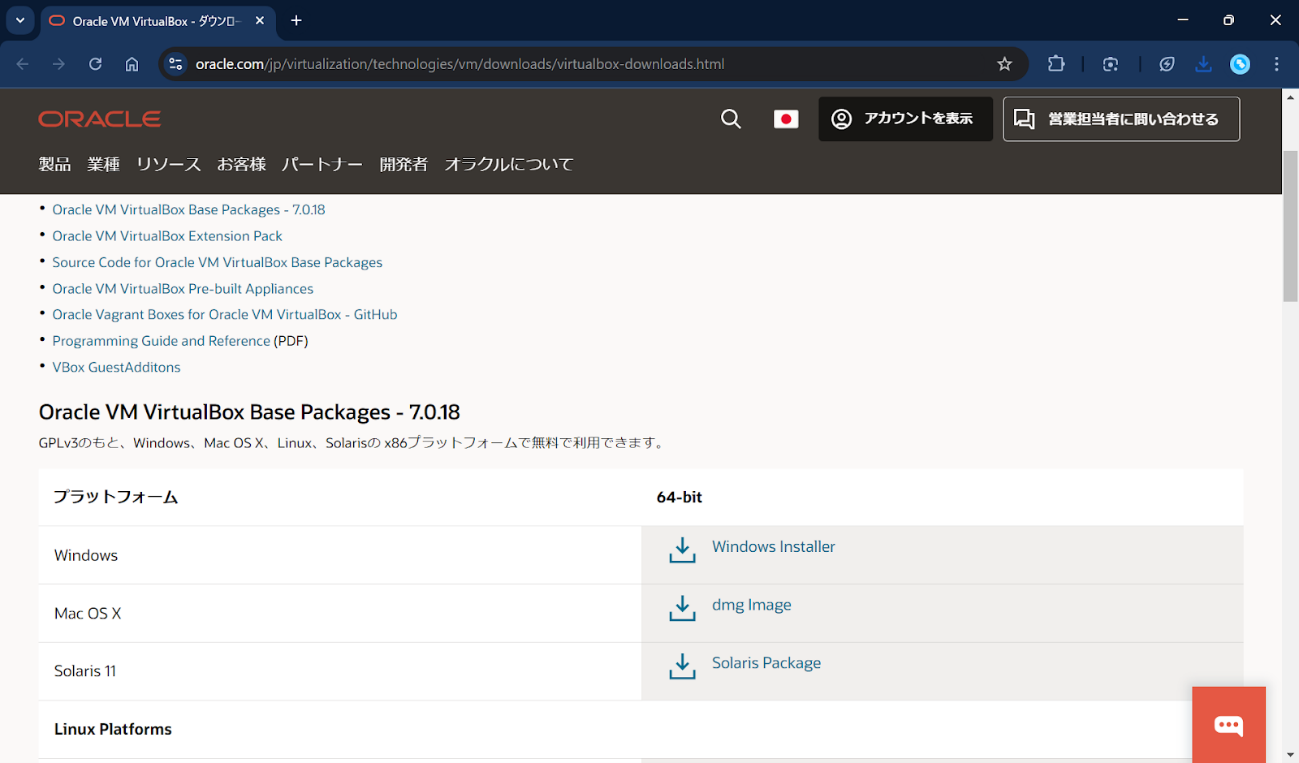Viewport: 1299px width, 763px height.
Task: Click the Solaris Package link
Action: (x=766, y=663)
